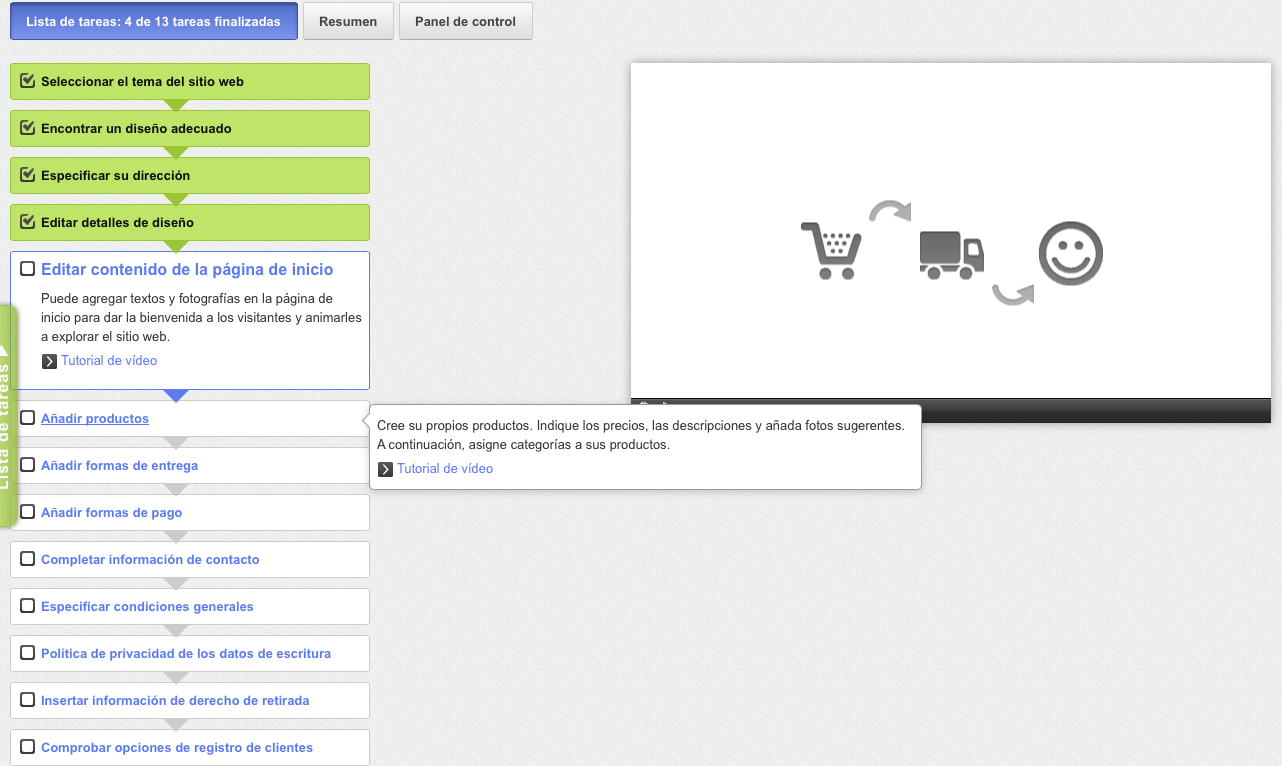Open the Panel de control tab
Viewport: 1282px width, 766px height.
pyautogui.click(x=465, y=22)
